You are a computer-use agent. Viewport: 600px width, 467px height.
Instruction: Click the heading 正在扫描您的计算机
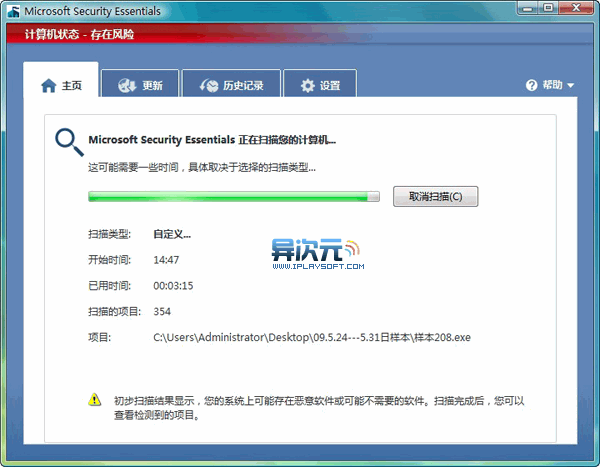[x=212, y=140]
